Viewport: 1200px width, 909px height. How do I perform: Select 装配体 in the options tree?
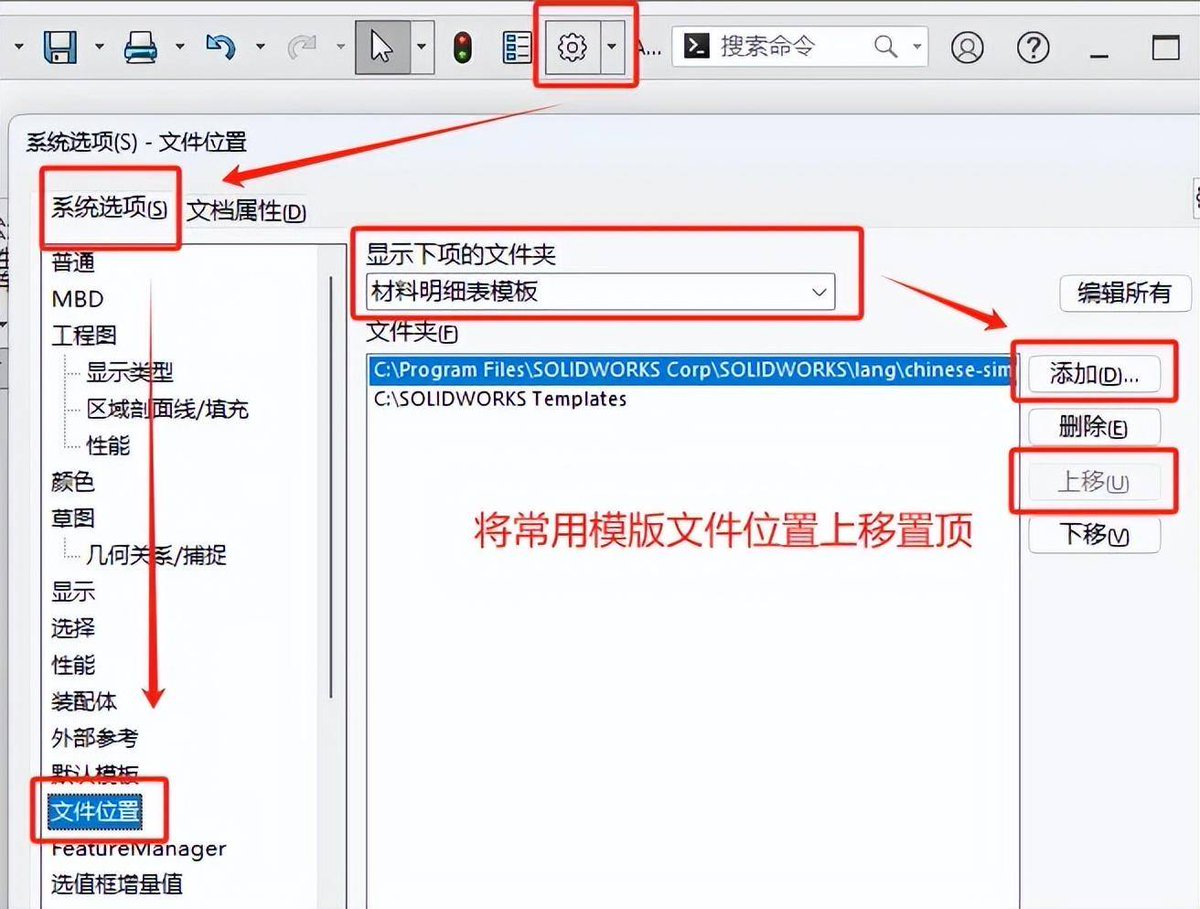click(84, 701)
